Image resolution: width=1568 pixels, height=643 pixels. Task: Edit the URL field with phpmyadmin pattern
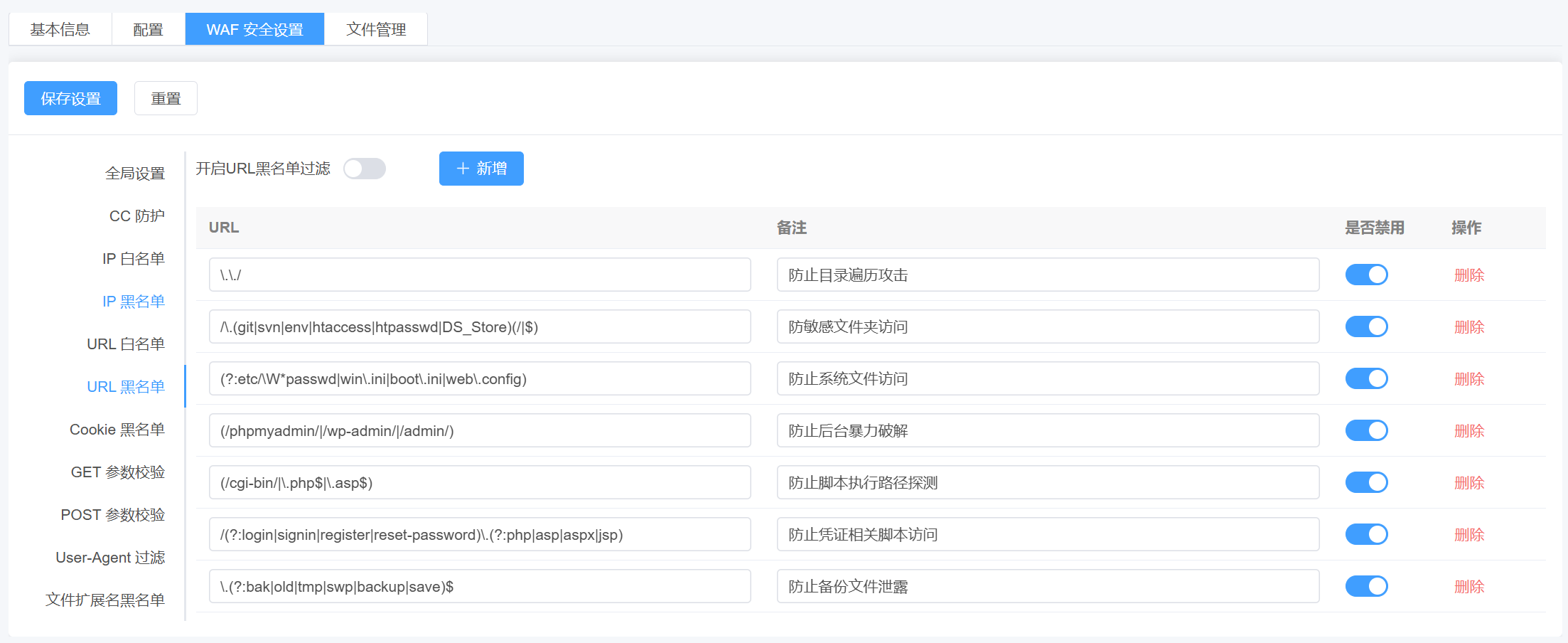480,430
